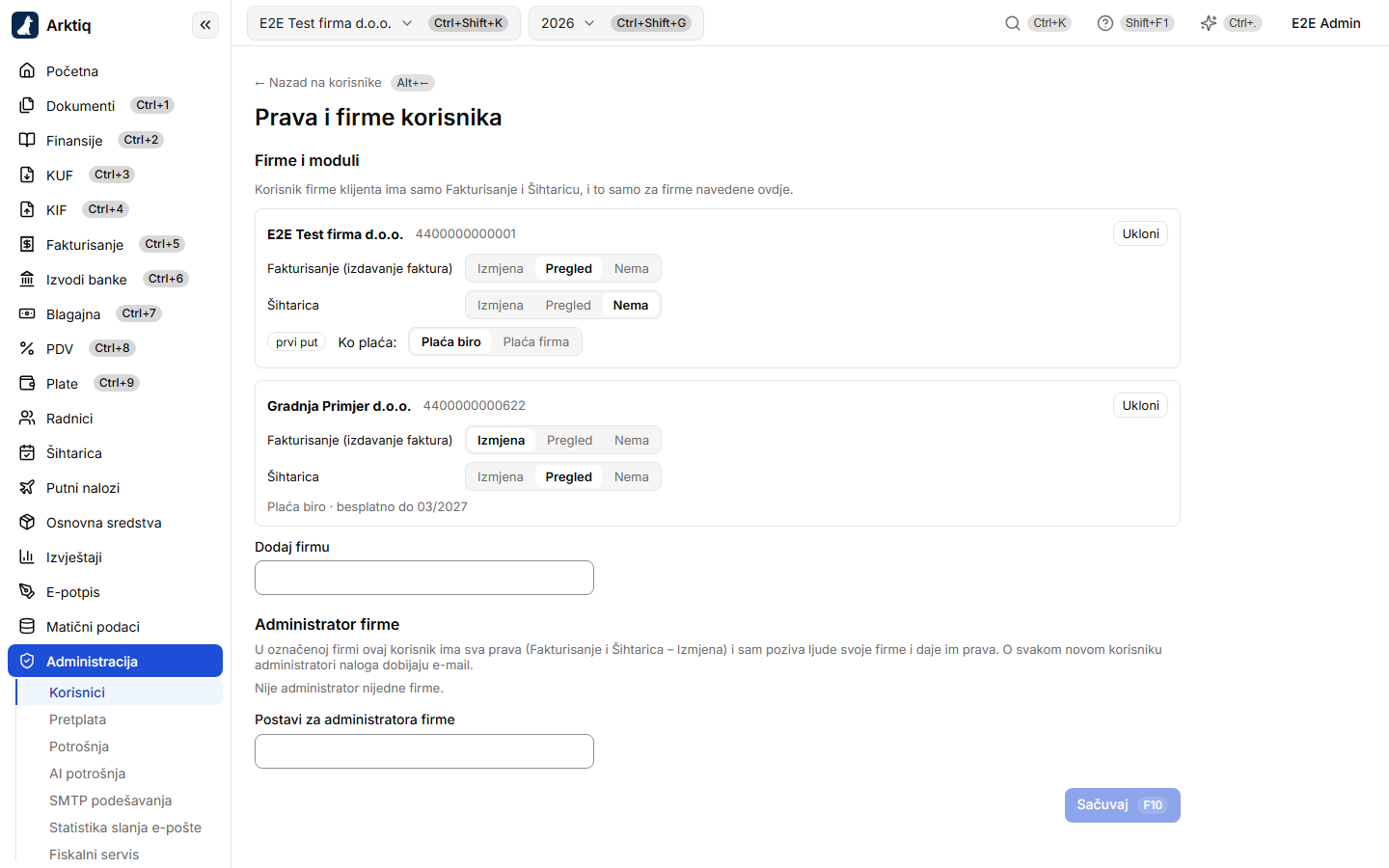
Task: Click the Dokumenti icon in the sidebar
Action: [x=27, y=105]
